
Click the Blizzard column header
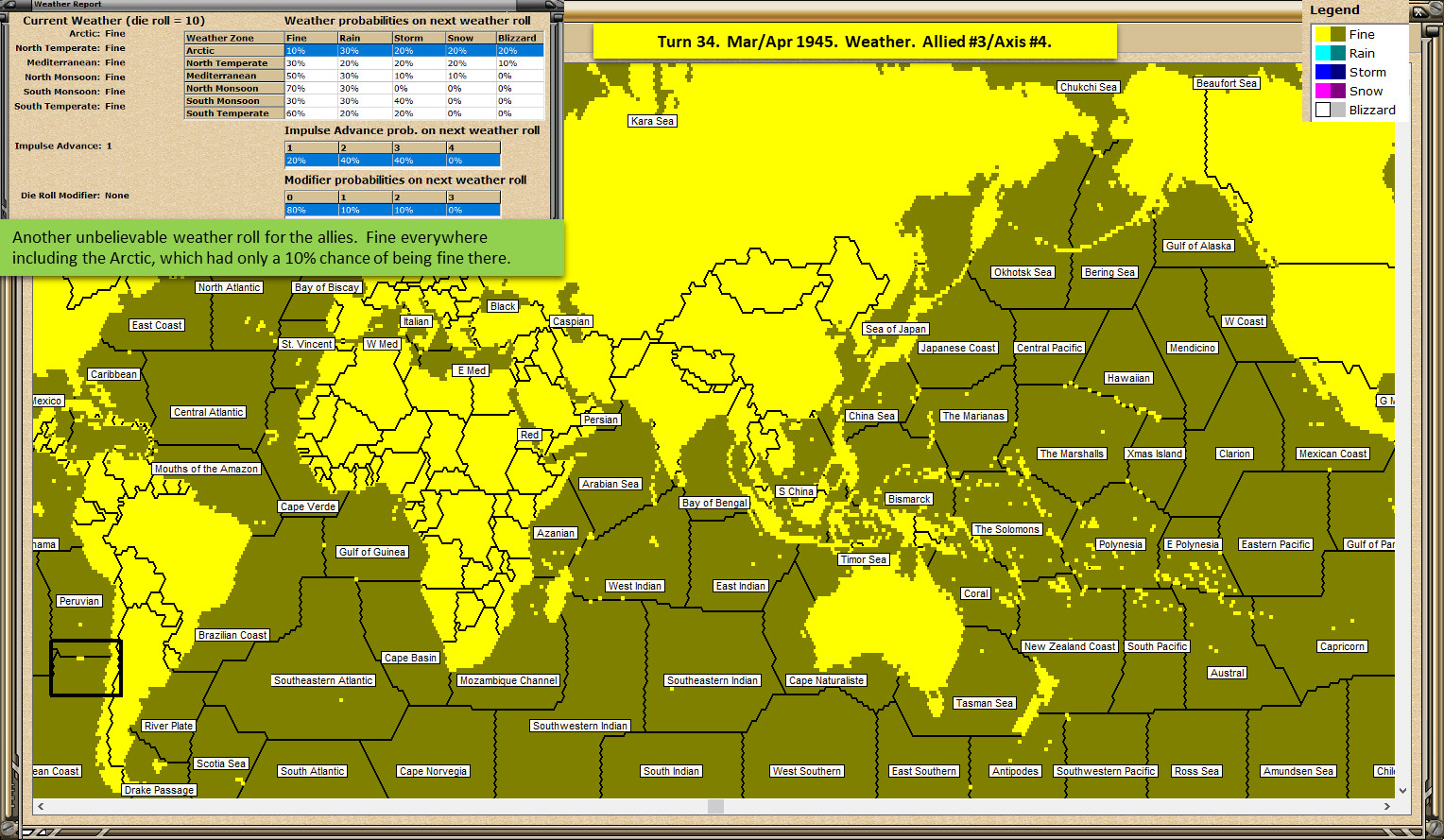coord(520,38)
